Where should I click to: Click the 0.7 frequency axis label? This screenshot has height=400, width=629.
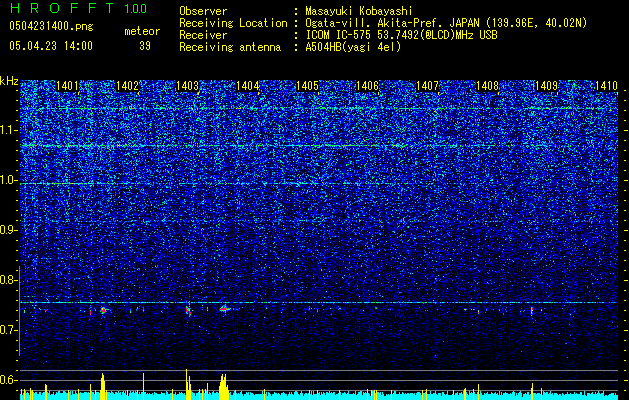9,330
